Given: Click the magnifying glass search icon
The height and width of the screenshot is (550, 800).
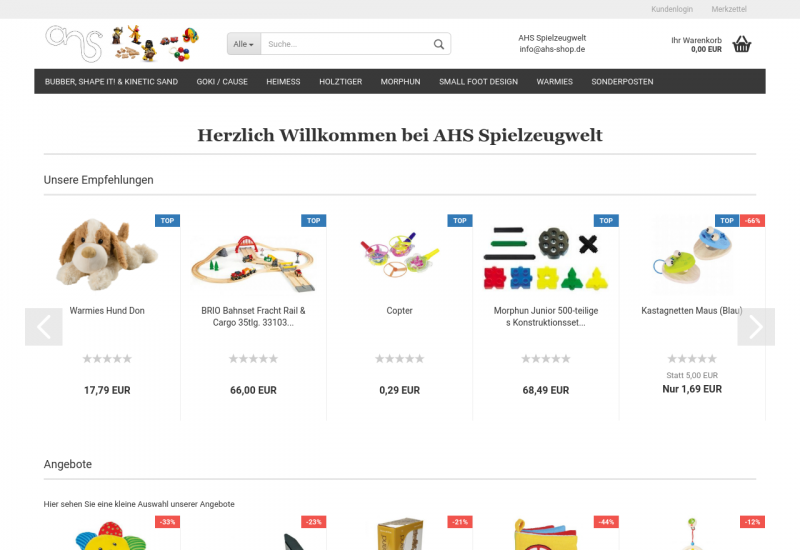Looking at the screenshot, I should (x=439, y=44).
